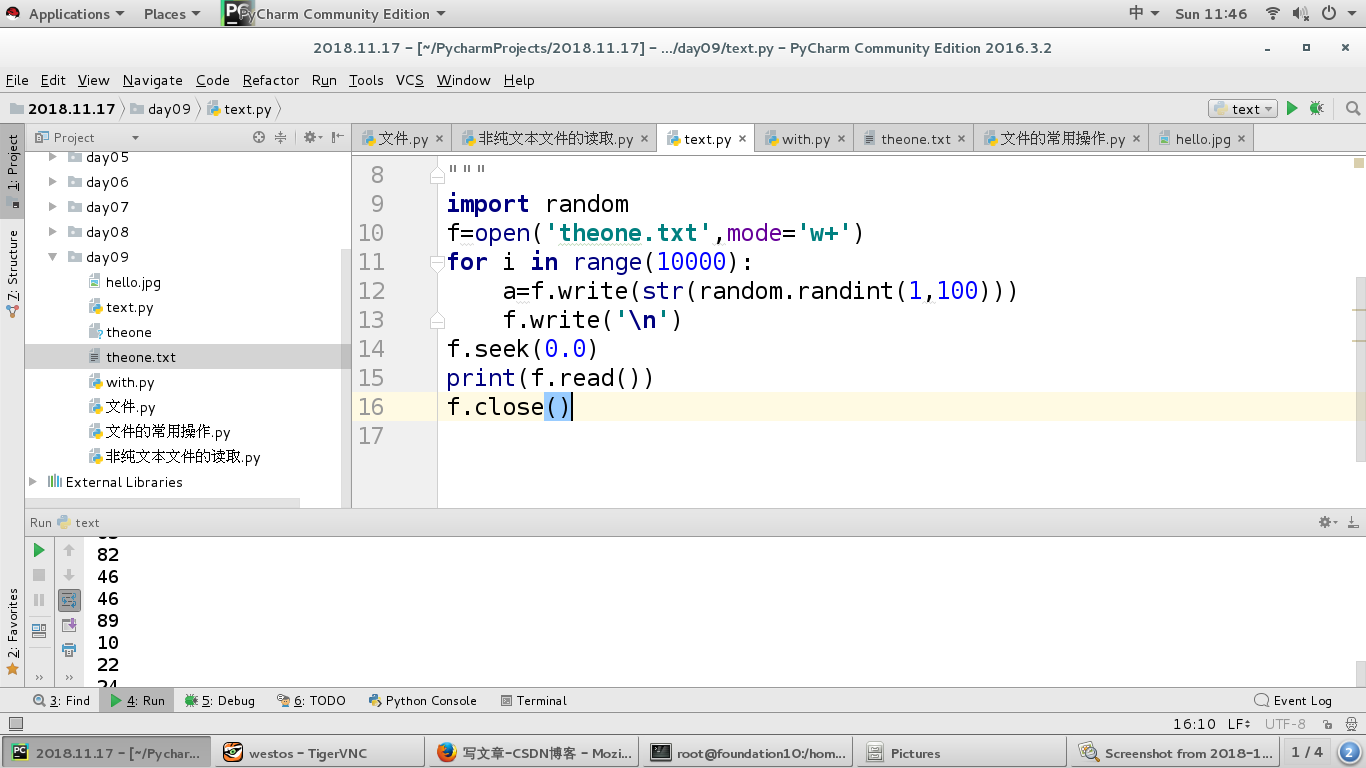Open the Python Console
This screenshot has height=768, width=1366.
(x=422, y=701)
